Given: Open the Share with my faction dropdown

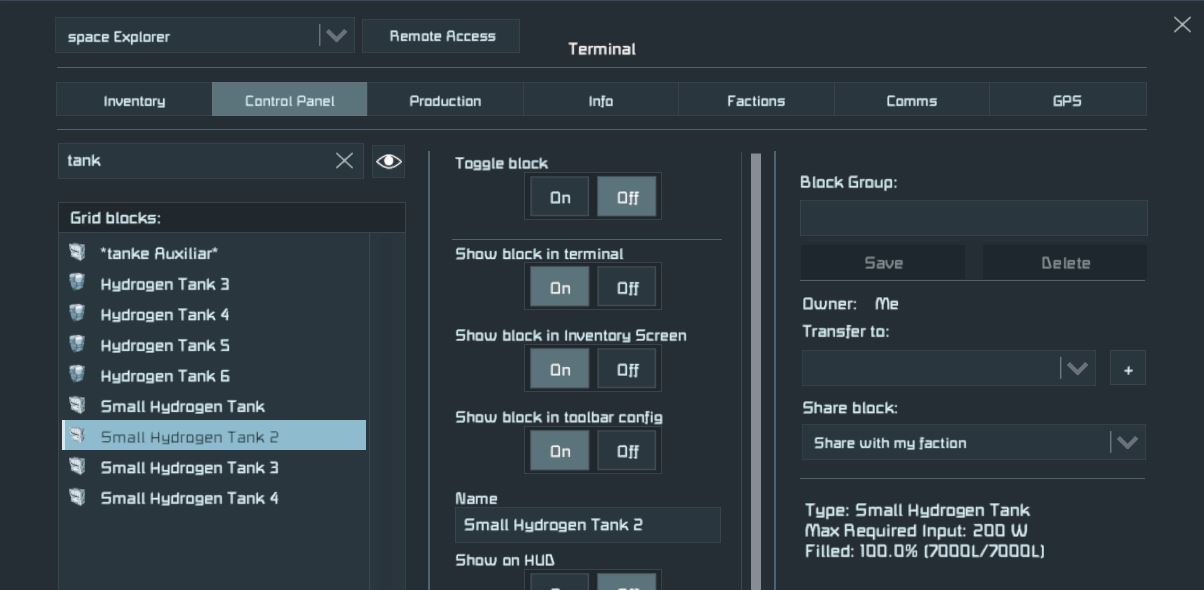Looking at the screenshot, I should 1126,443.
